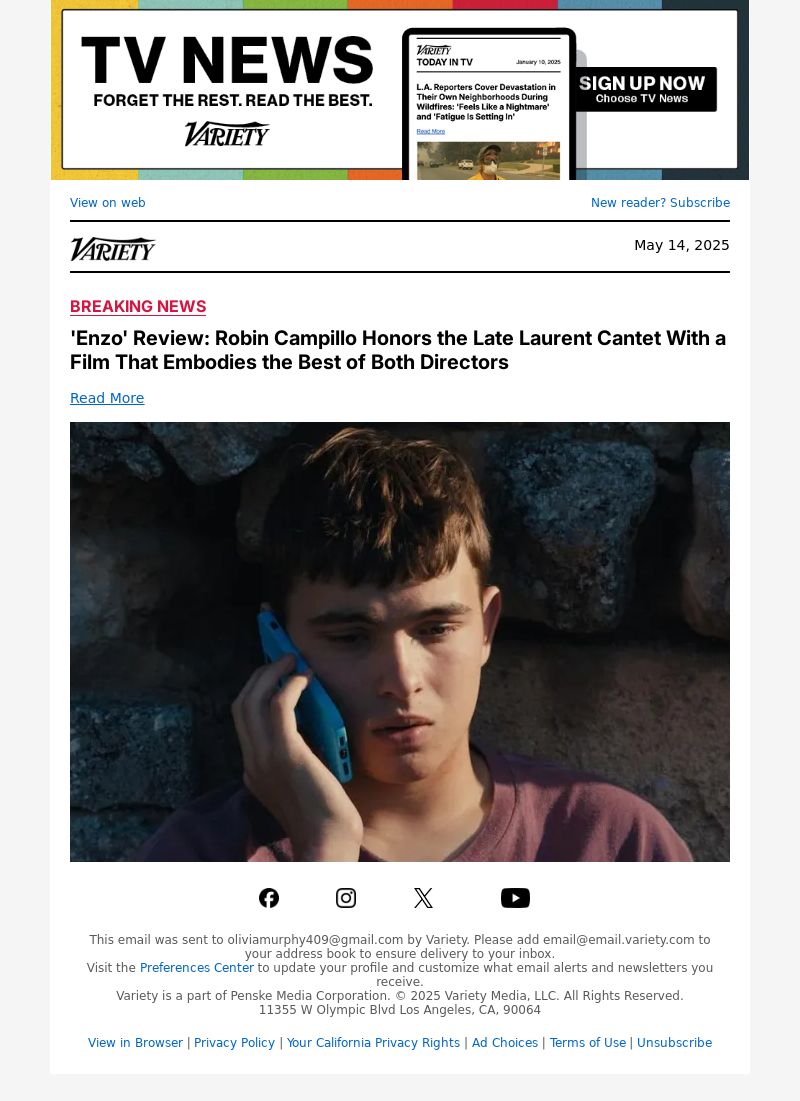
Task: Open Your California Privacy Rights link
Action: [373, 1043]
